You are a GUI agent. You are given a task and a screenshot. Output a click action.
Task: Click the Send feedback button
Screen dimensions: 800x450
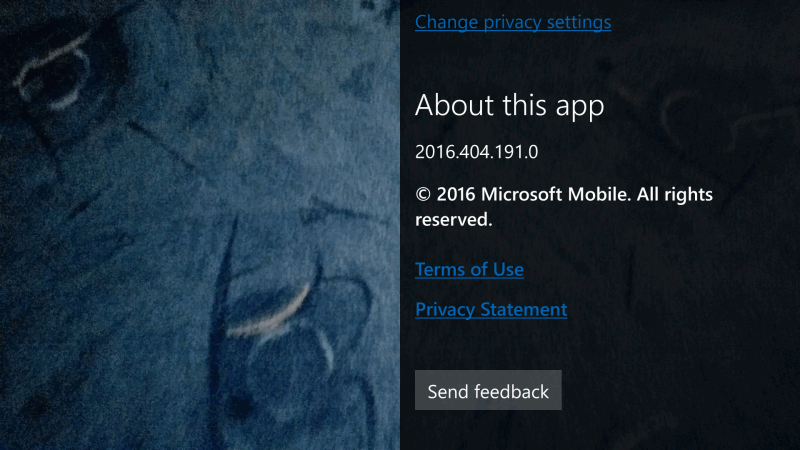click(x=488, y=390)
